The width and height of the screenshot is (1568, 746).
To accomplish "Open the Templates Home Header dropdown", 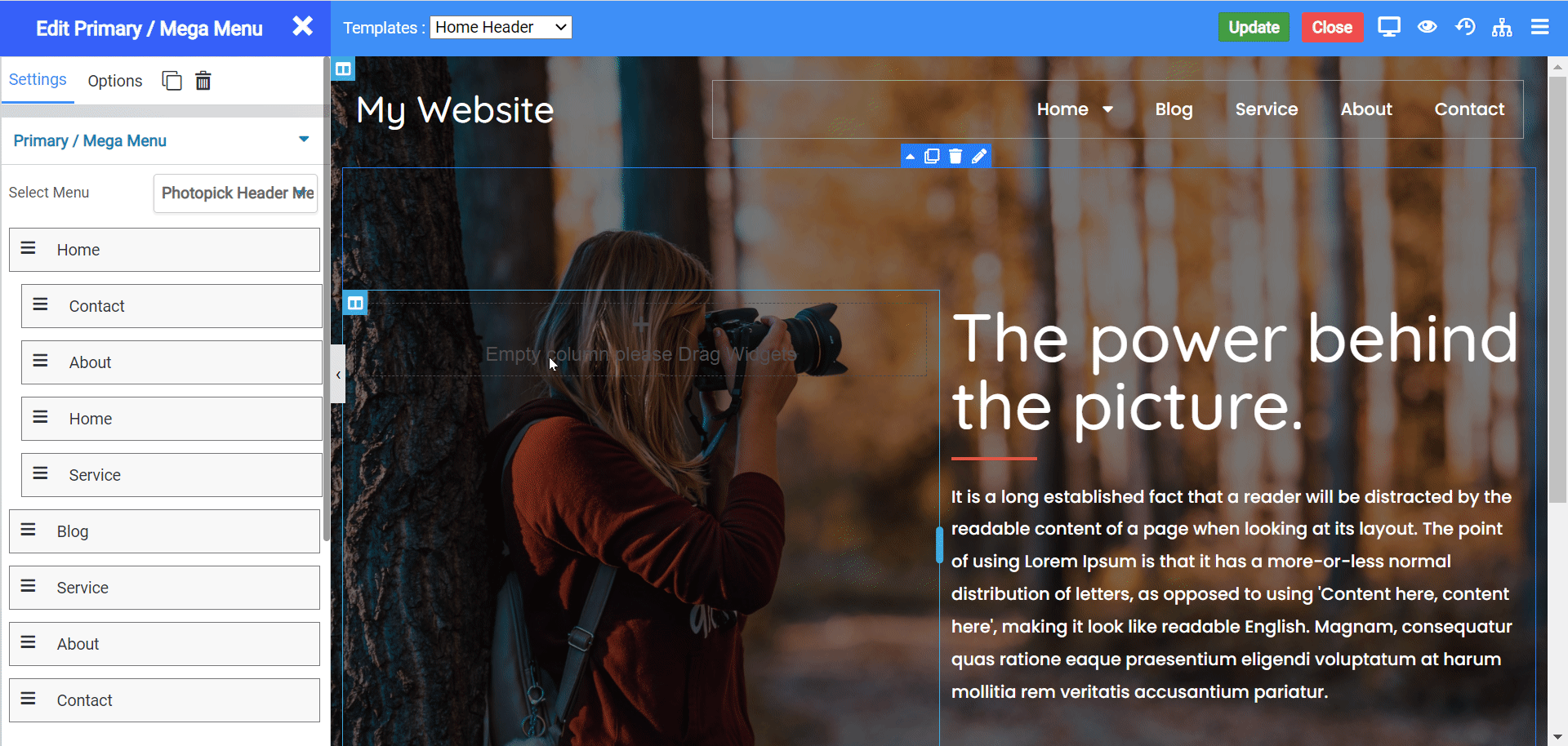I will 501,27.
